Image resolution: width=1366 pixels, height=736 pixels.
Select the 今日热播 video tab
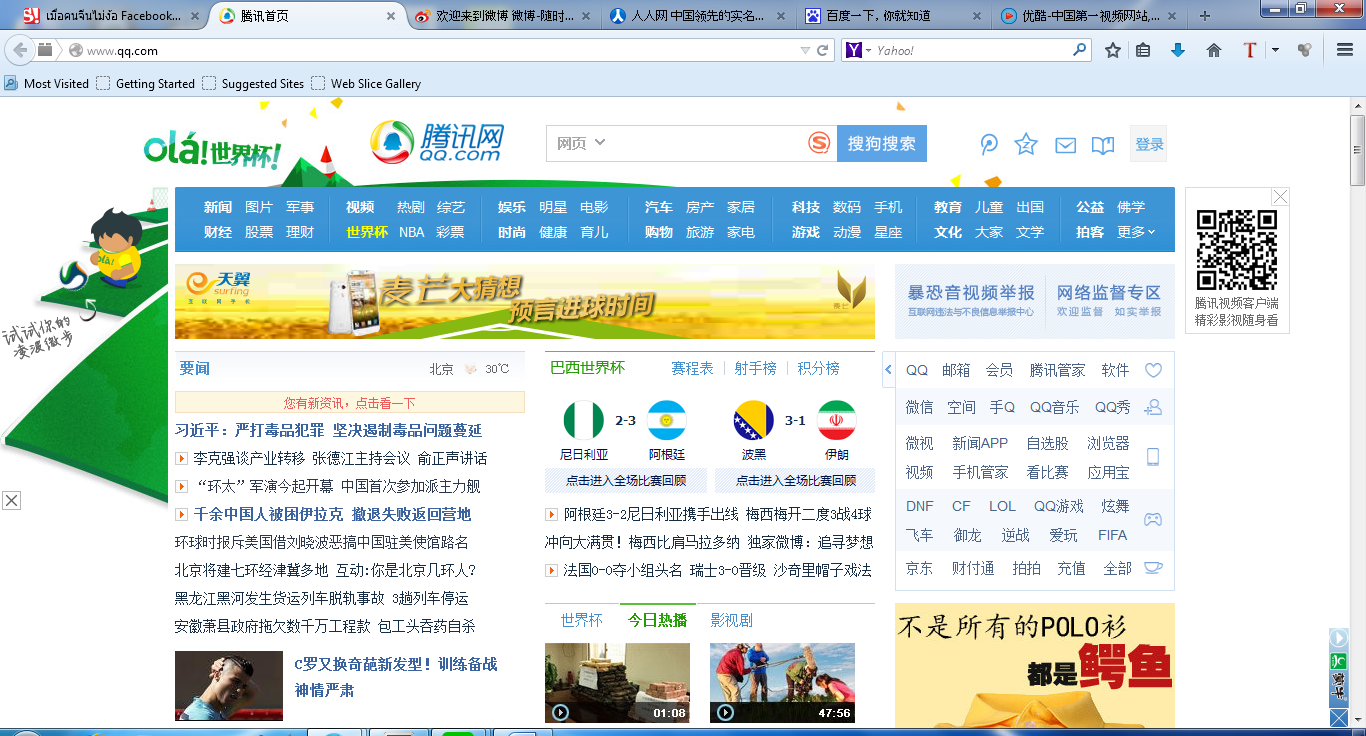tap(657, 620)
